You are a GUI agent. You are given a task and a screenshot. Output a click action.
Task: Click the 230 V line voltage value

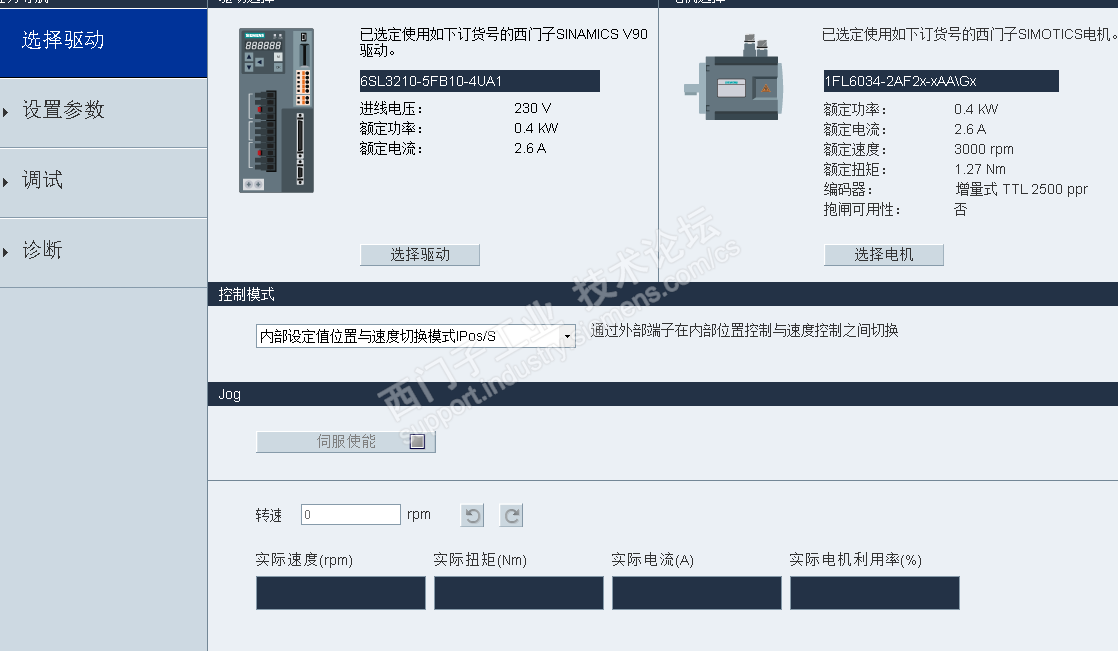[x=533, y=108]
